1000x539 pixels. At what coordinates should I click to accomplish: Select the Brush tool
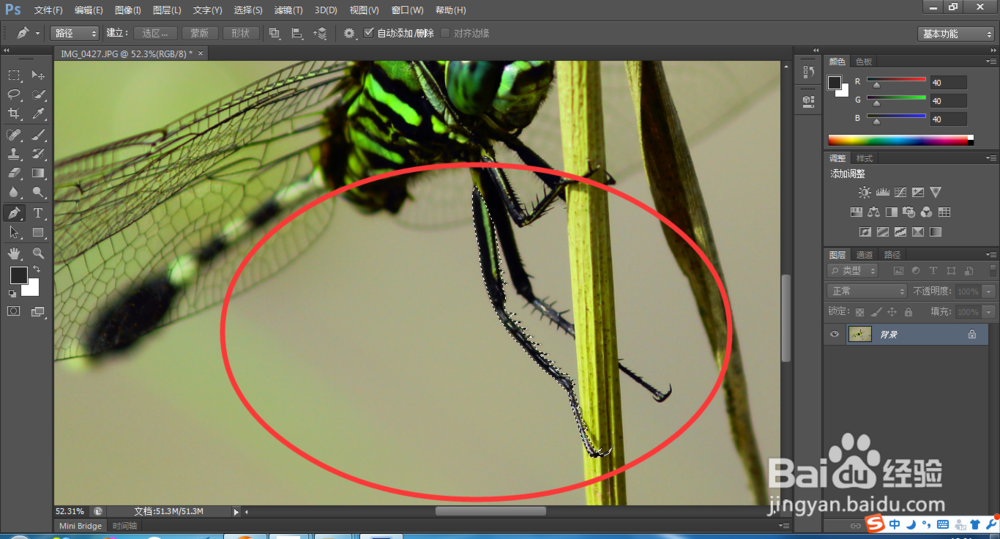[x=38, y=135]
